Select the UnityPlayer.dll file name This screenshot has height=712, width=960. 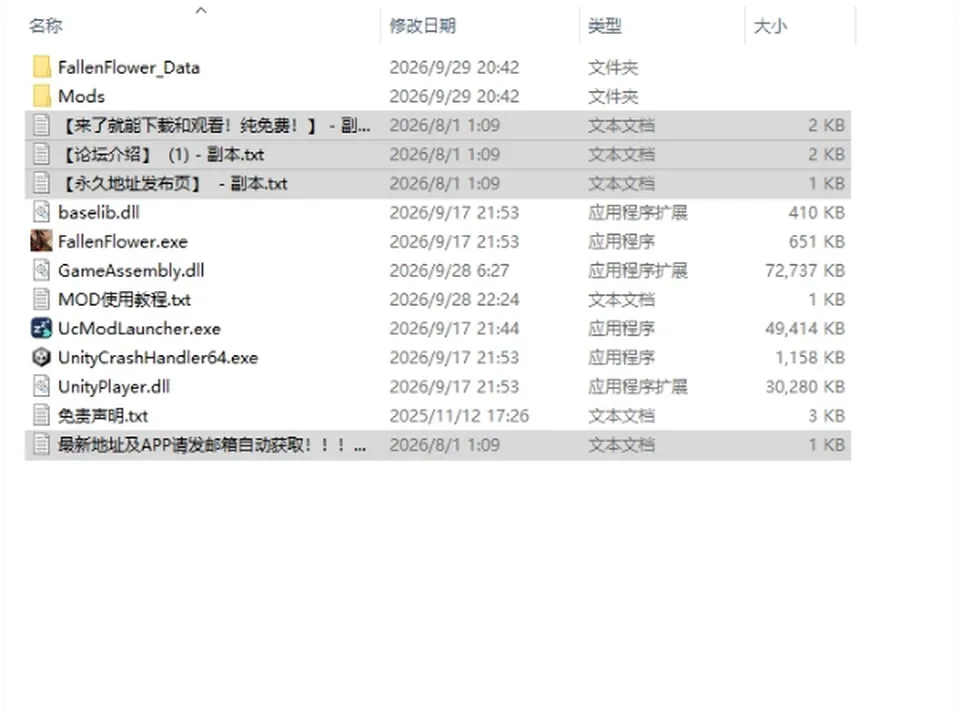pos(114,387)
